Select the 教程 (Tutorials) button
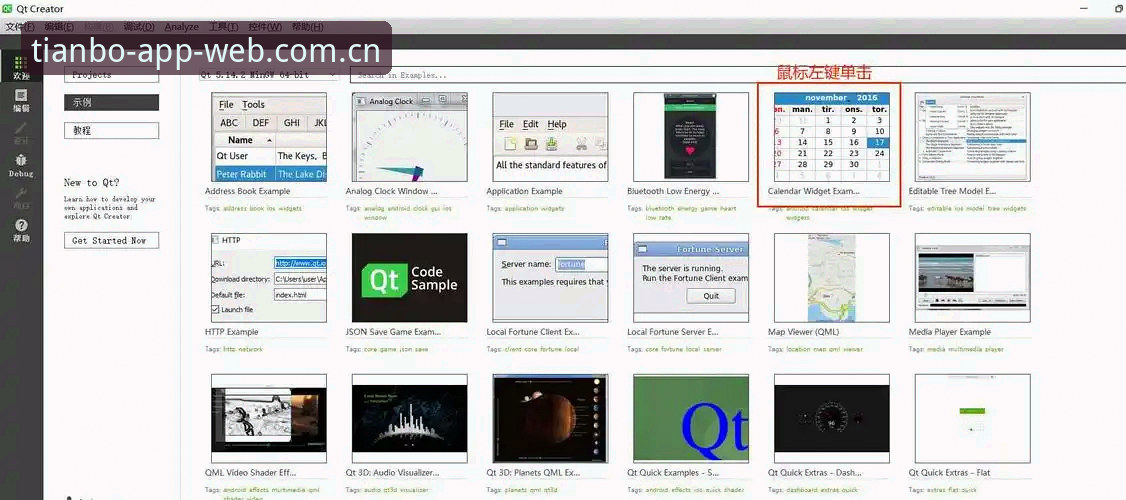 111,131
